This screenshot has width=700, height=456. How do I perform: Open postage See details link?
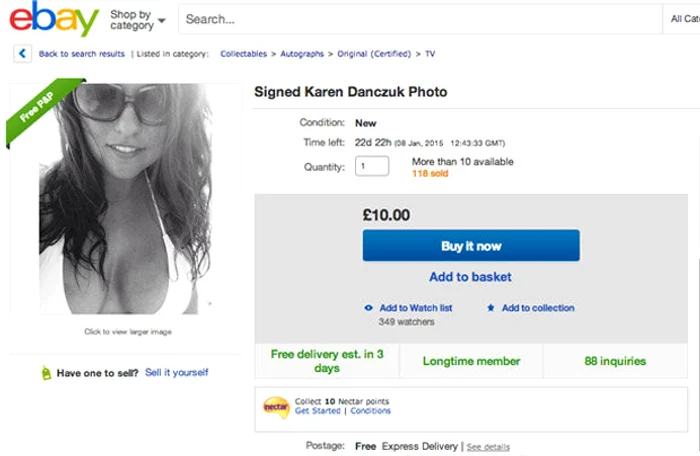[488, 446]
